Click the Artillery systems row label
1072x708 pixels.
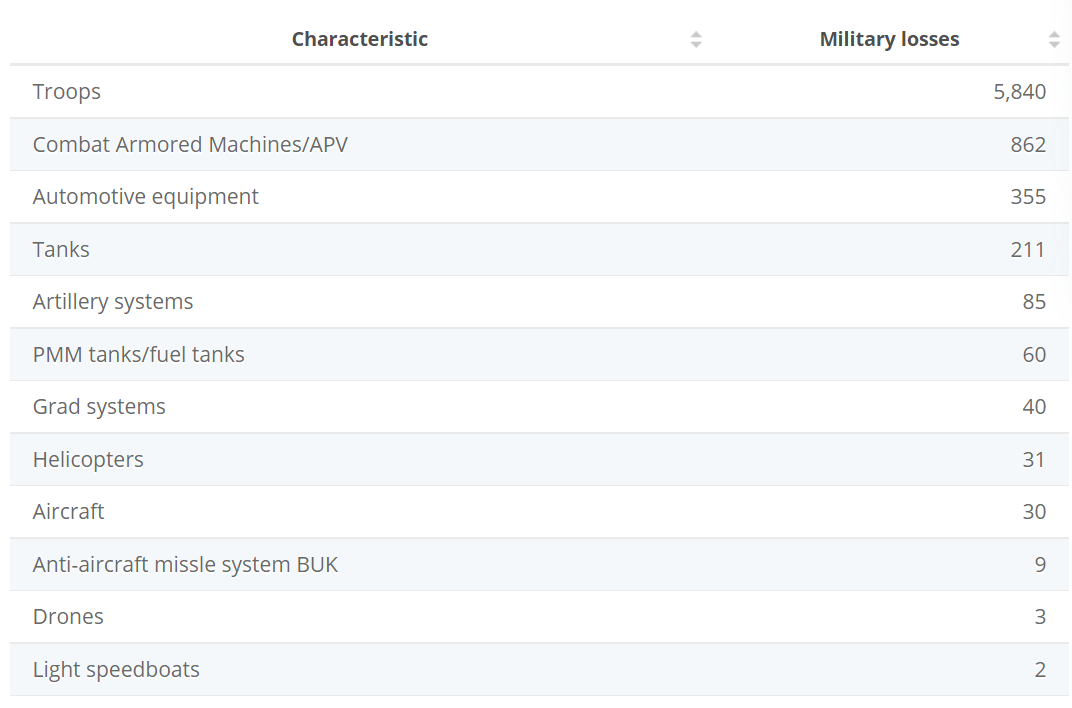coord(113,302)
